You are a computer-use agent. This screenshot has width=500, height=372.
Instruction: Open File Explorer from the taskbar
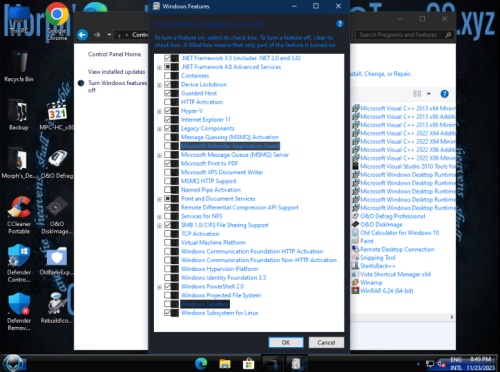(225, 363)
